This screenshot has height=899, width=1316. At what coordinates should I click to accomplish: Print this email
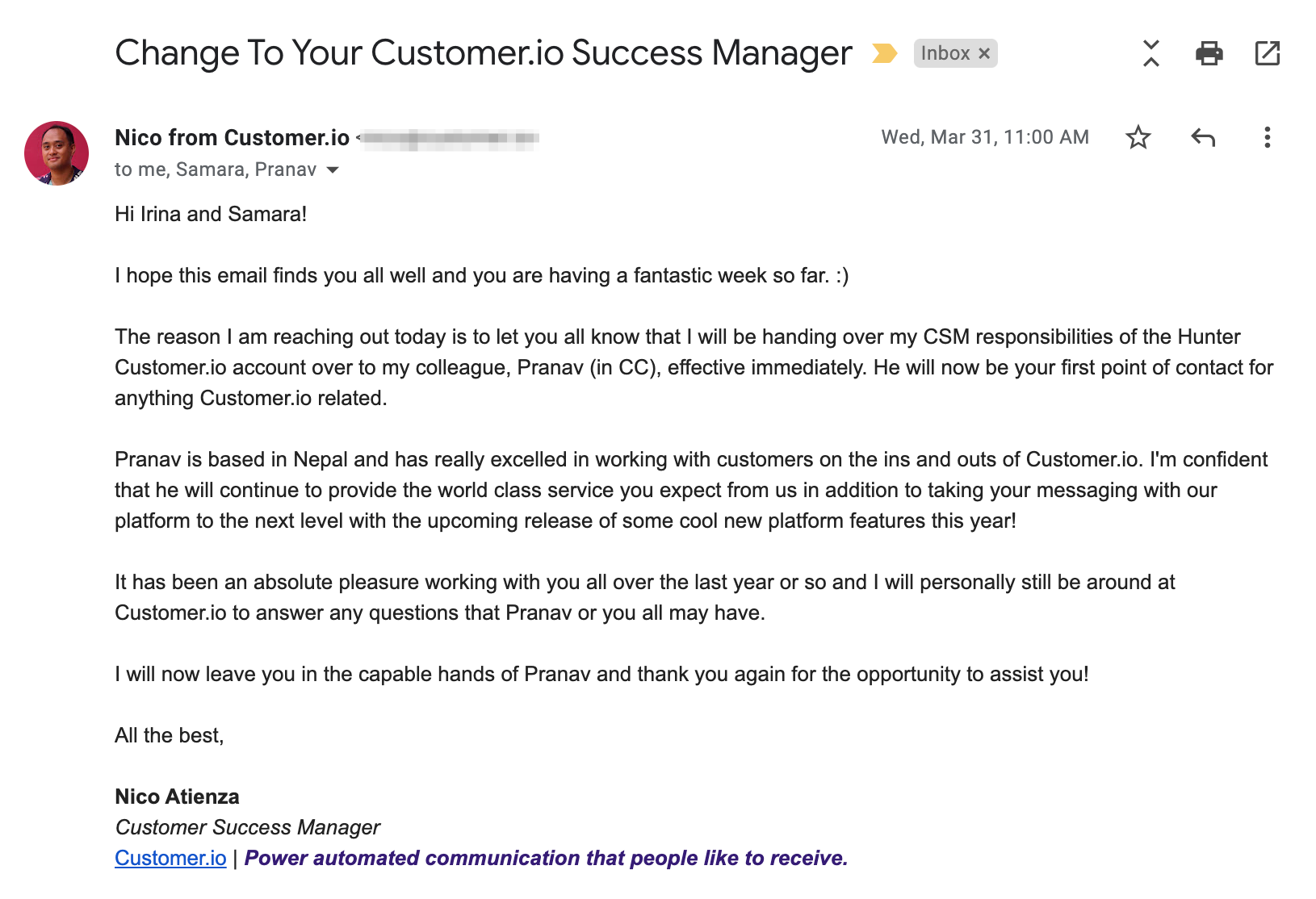(x=1208, y=53)
